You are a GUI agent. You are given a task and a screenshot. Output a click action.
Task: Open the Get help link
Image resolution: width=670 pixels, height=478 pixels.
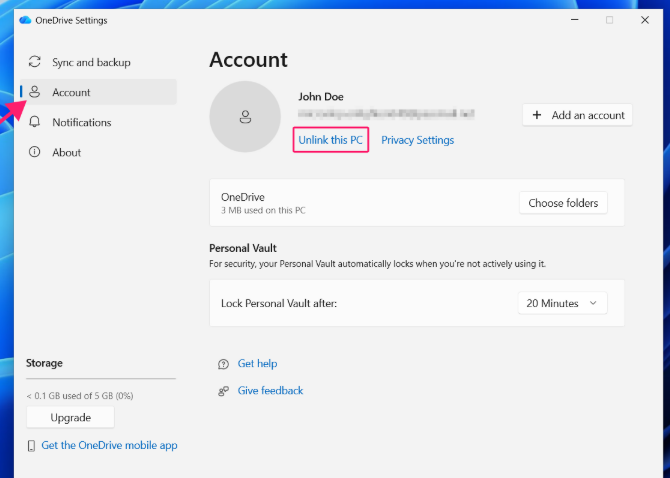(257, 364)
